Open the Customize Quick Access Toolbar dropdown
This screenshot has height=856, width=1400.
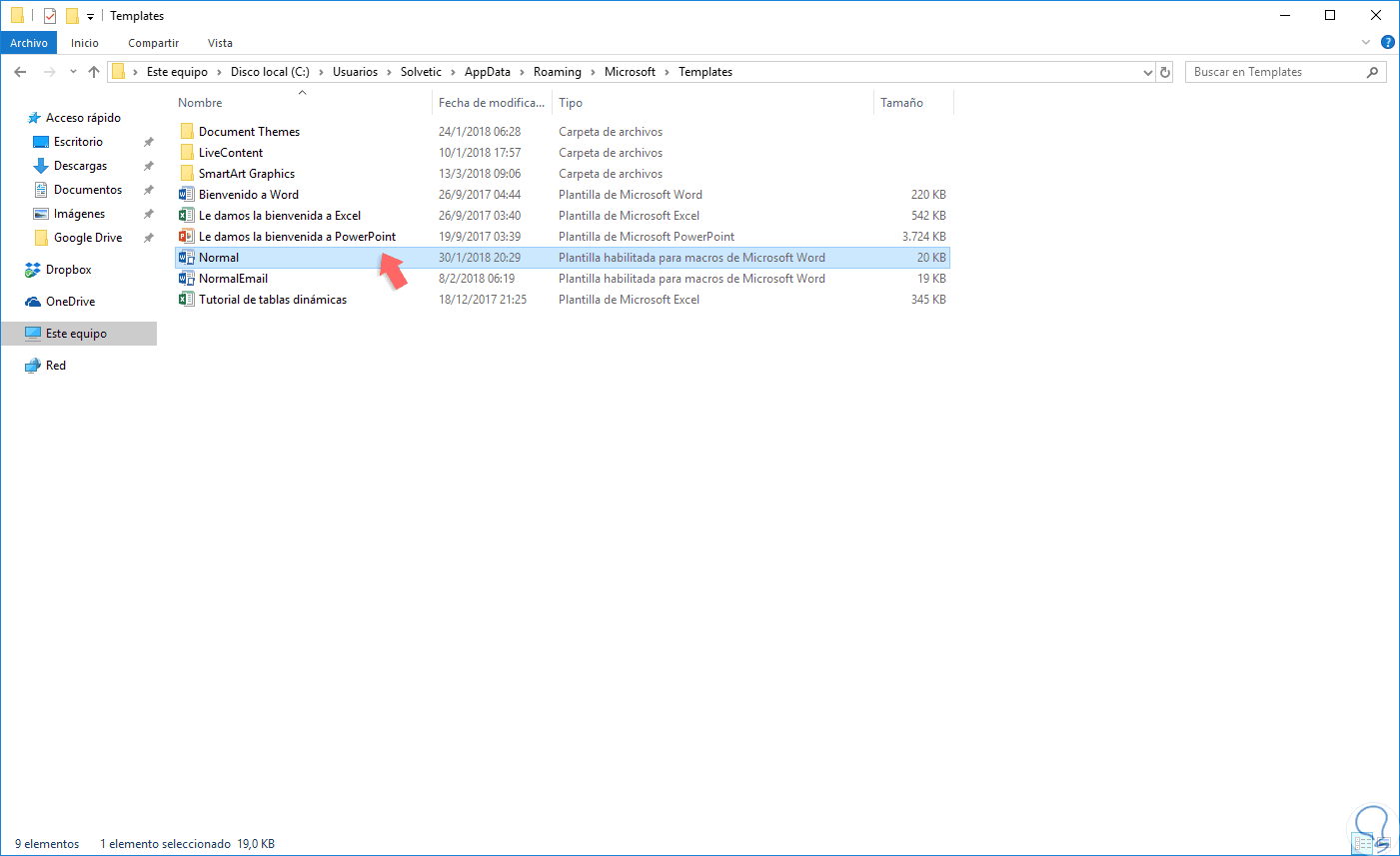pos(90,17)
